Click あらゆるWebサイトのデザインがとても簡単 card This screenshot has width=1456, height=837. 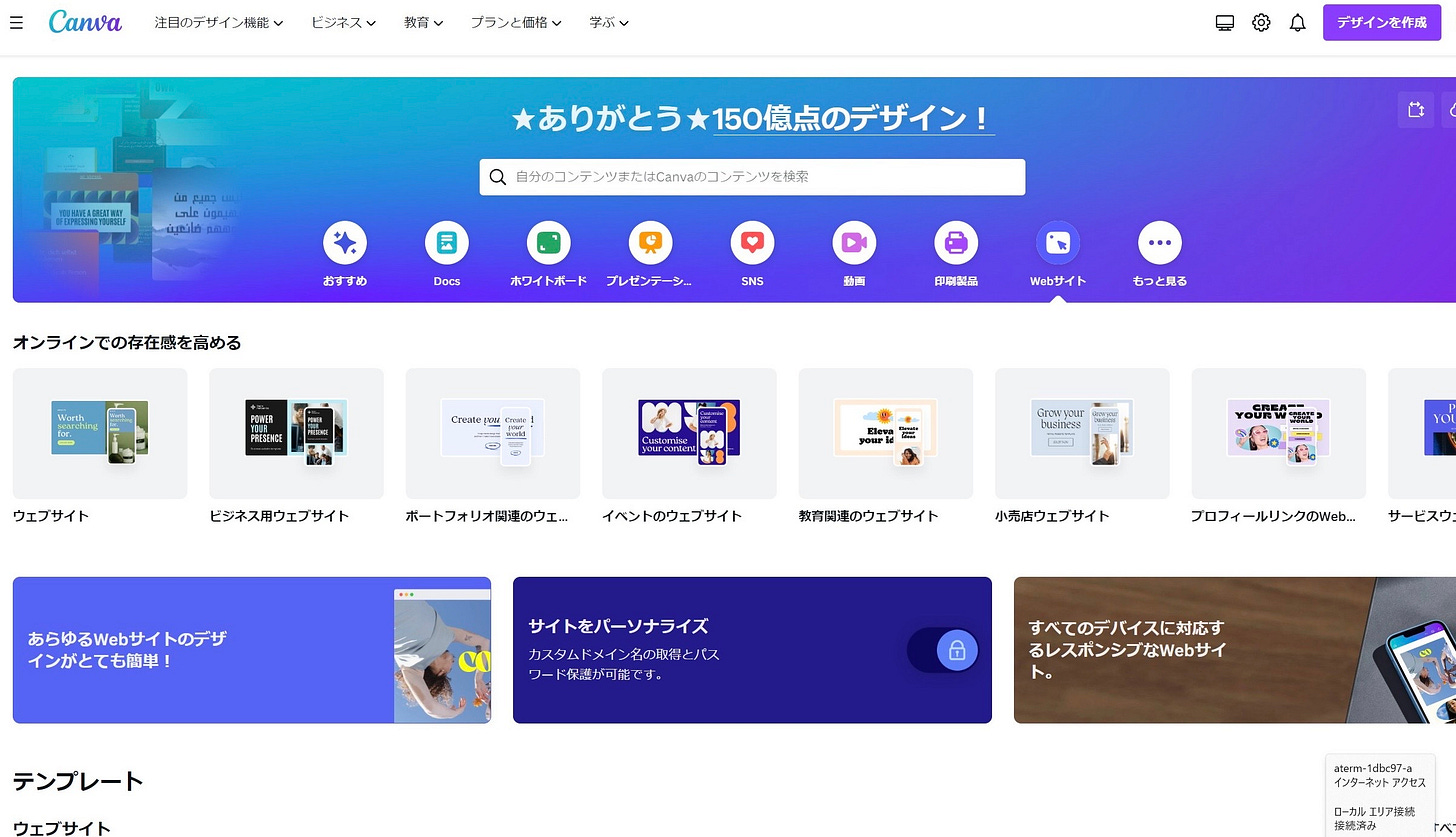tap(252, 650)
